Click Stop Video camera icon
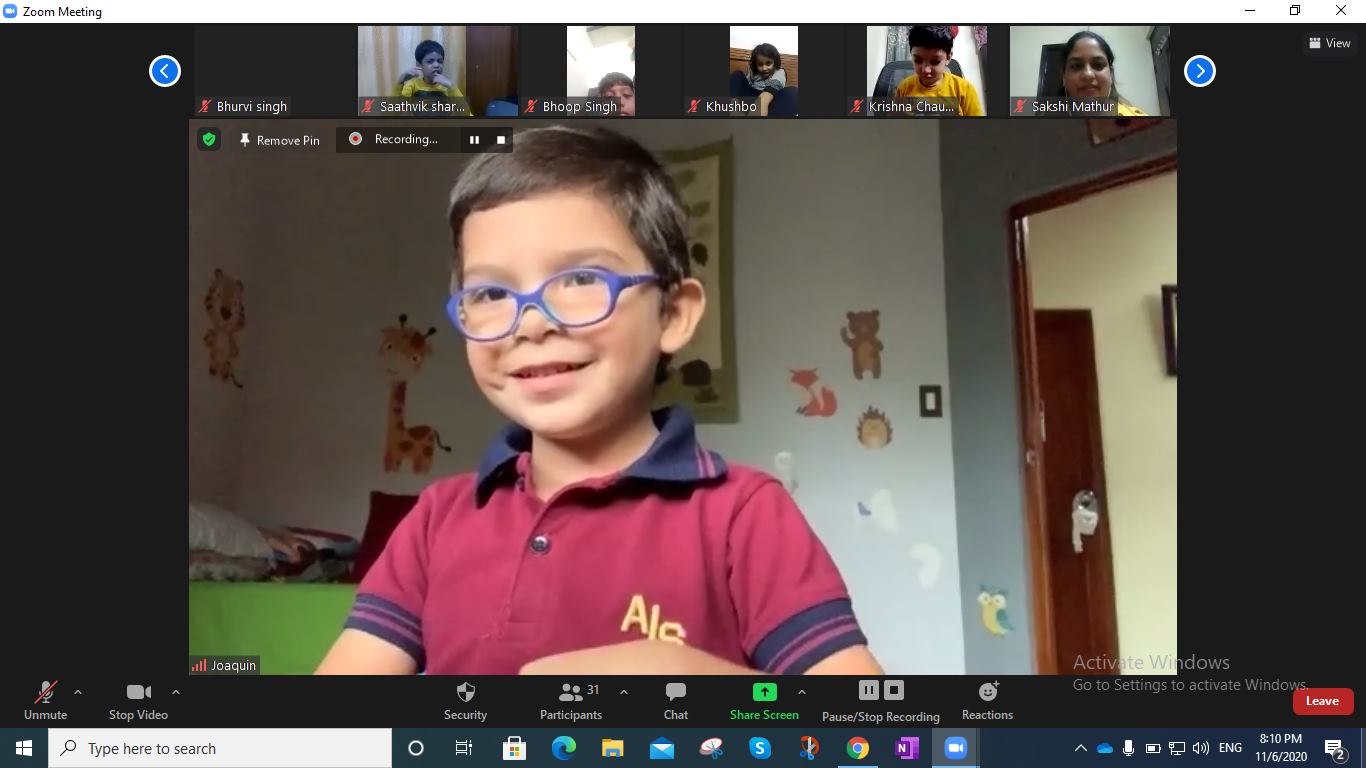Screen dimensions: 1366x768 tap(138, 692)
